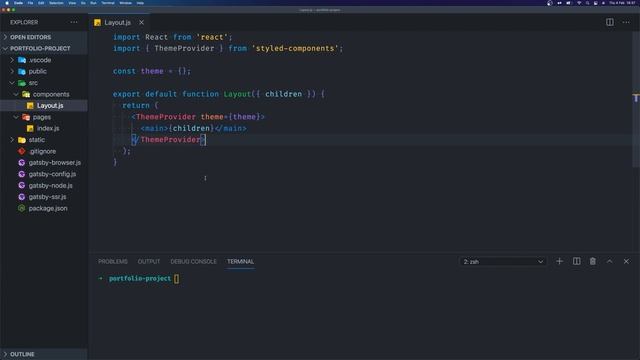Viewport: 640px width, 360px height.
Task: Select the Layout.js editor tab
Action: 119,22
